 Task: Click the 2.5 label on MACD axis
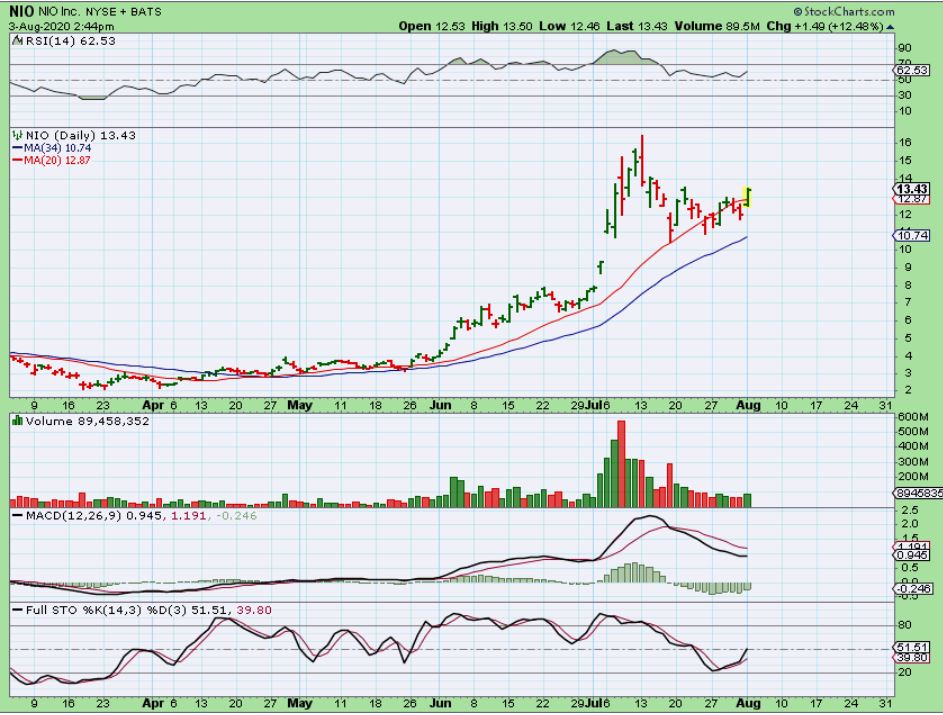tap(909, 510)
